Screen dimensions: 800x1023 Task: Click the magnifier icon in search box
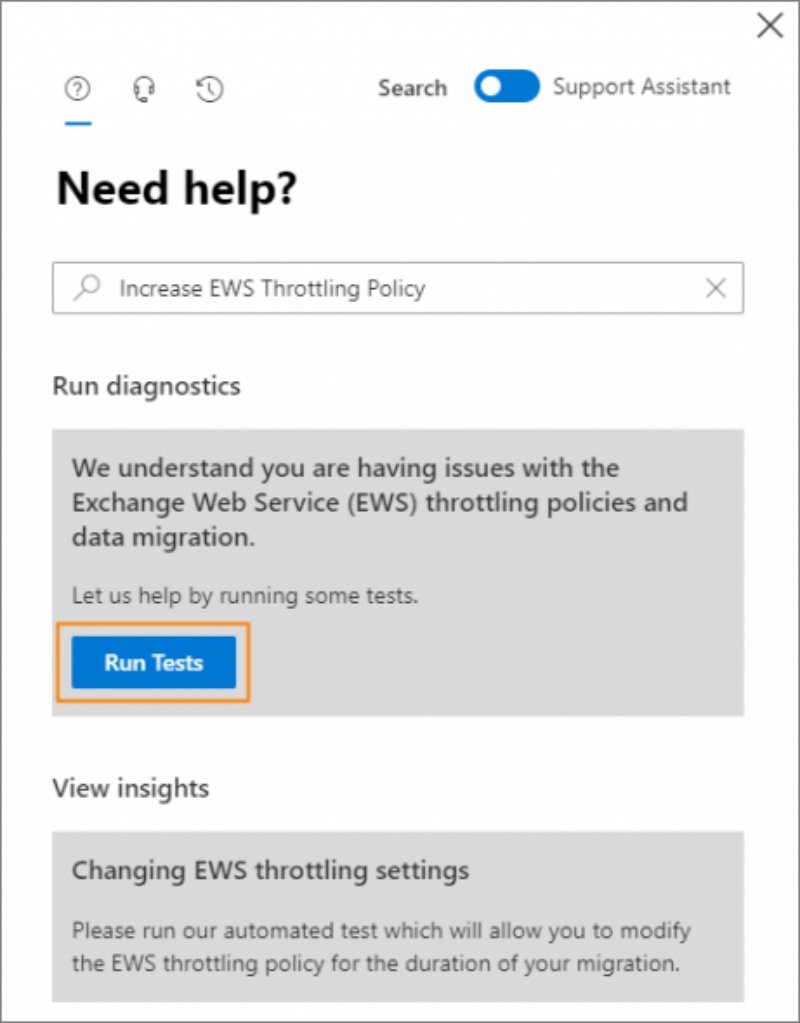[x=88, y=288]
